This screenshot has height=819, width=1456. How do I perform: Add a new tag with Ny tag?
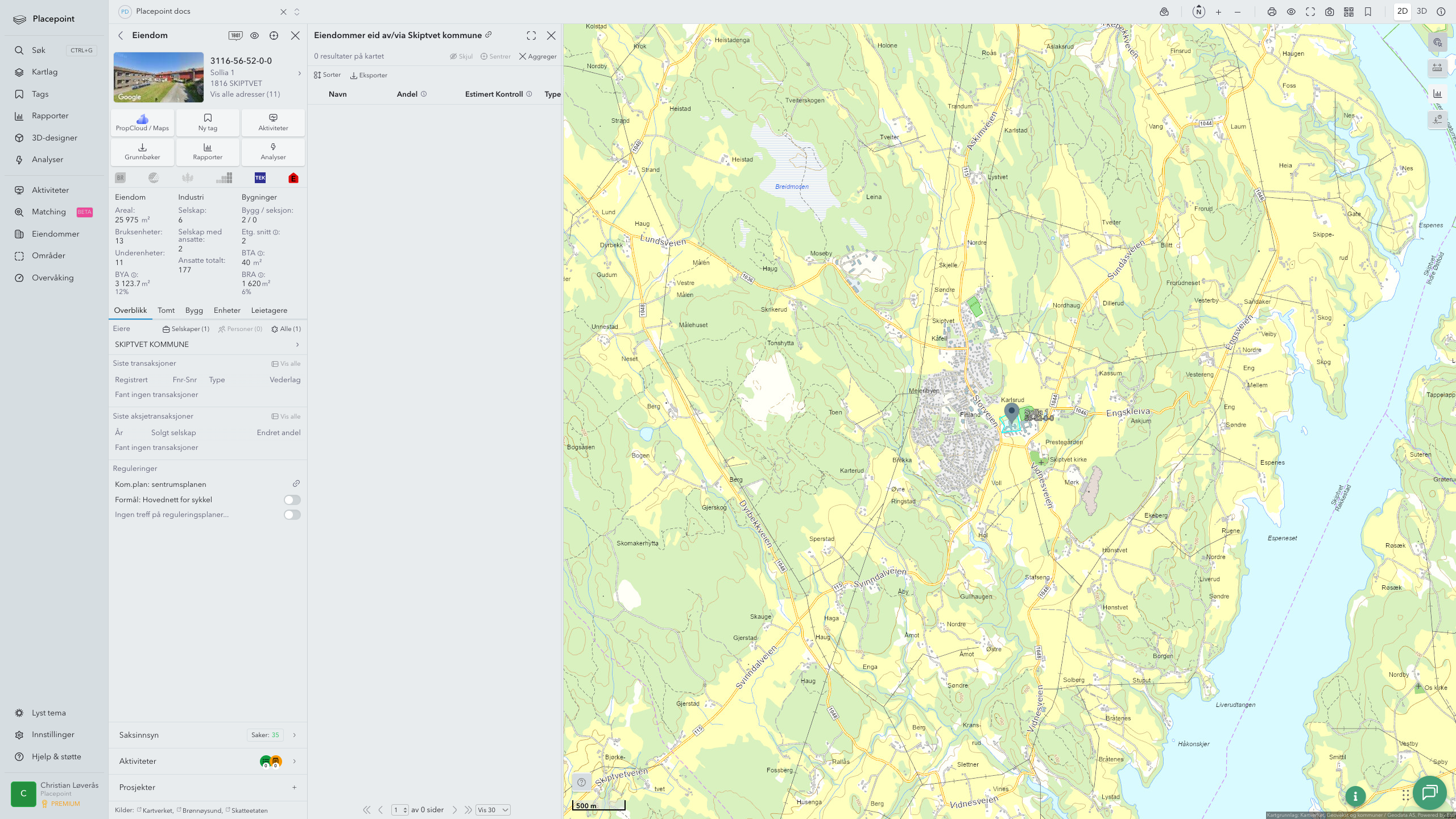coord(208,122)
